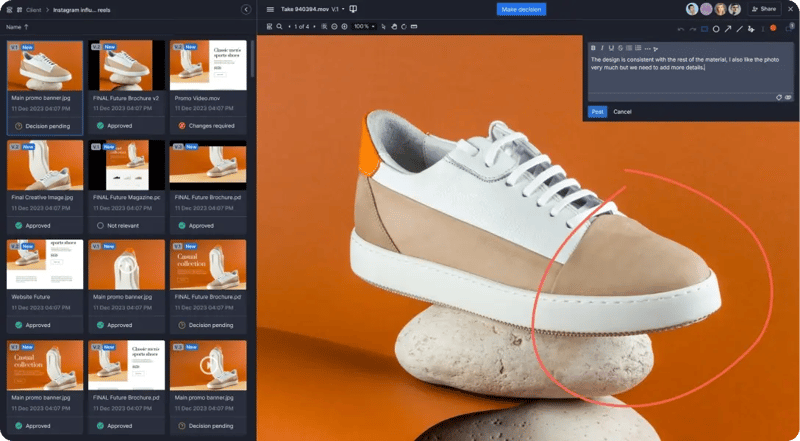Image resolution: width=800 pixels, height=441 pixels.
Task: Select the ellipse annotation tool
Action: coord(716,28)
